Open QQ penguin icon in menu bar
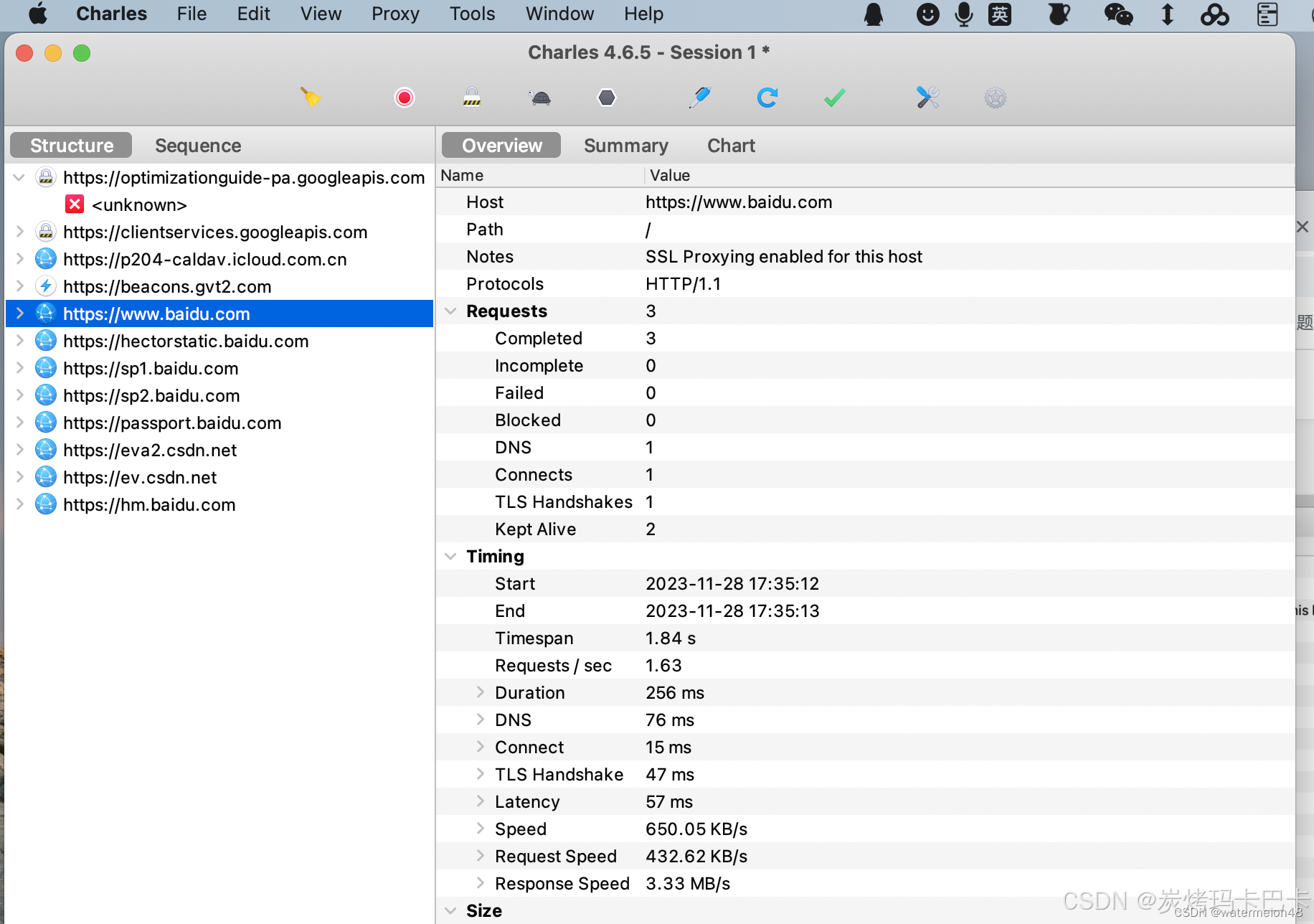The image size is (1314, 924). coord(874,14)
